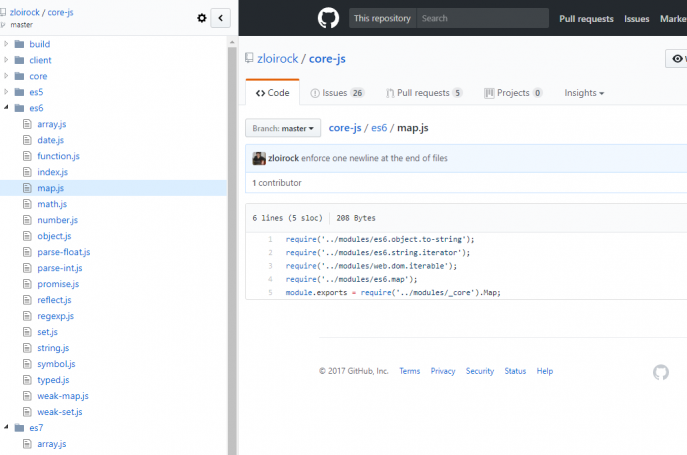Switch to the Code tab
Screen dimensions: 687x455
(273, 93)
